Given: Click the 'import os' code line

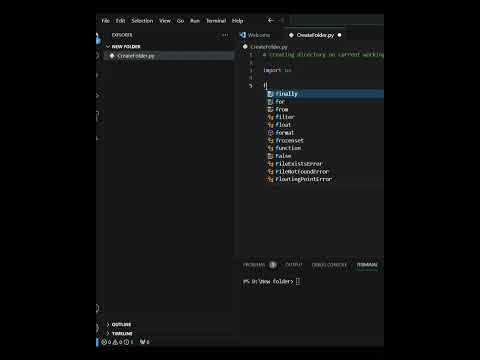Looking at the screenshot, I should point(277,70).
